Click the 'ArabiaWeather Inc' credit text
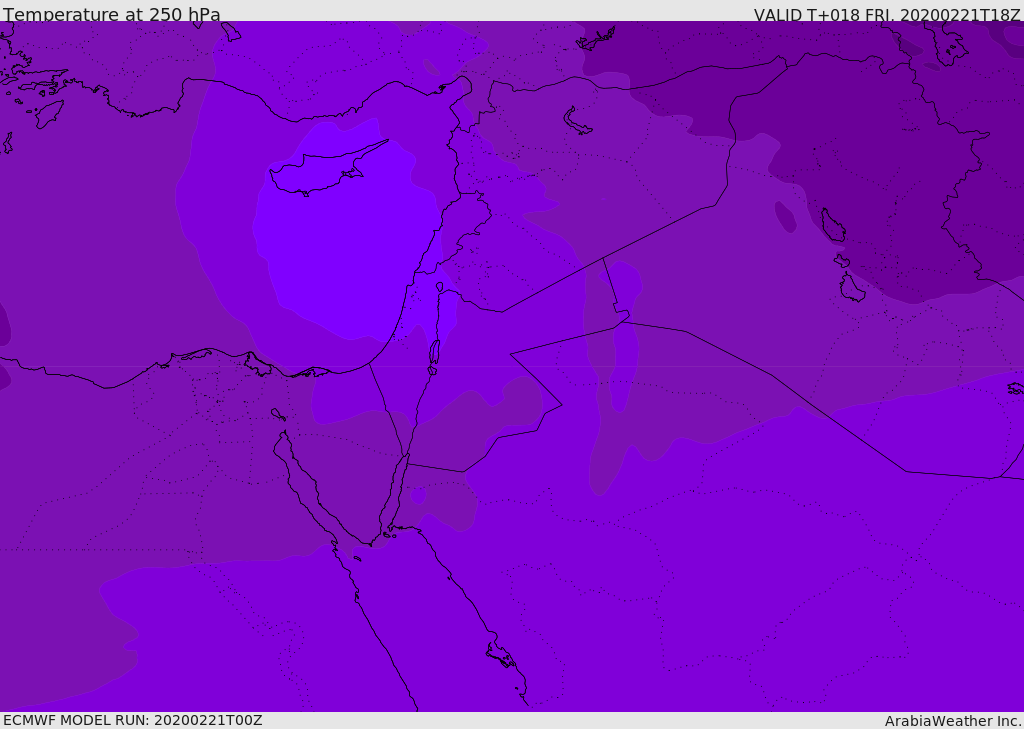This screenshot has height=729, width=1024. 953,721
